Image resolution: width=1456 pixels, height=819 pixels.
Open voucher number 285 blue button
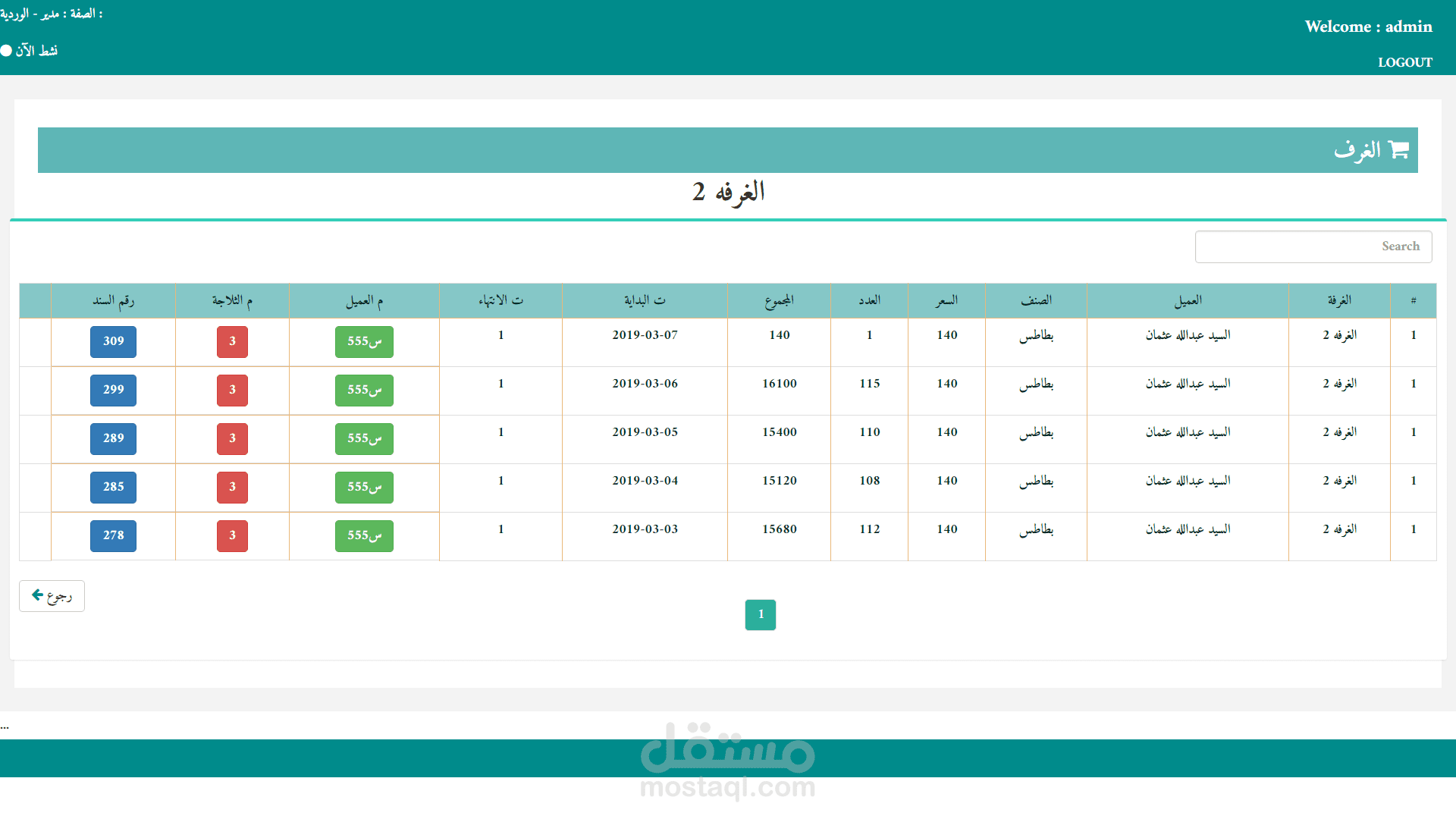pyautogui.click(x=113, y=487)
